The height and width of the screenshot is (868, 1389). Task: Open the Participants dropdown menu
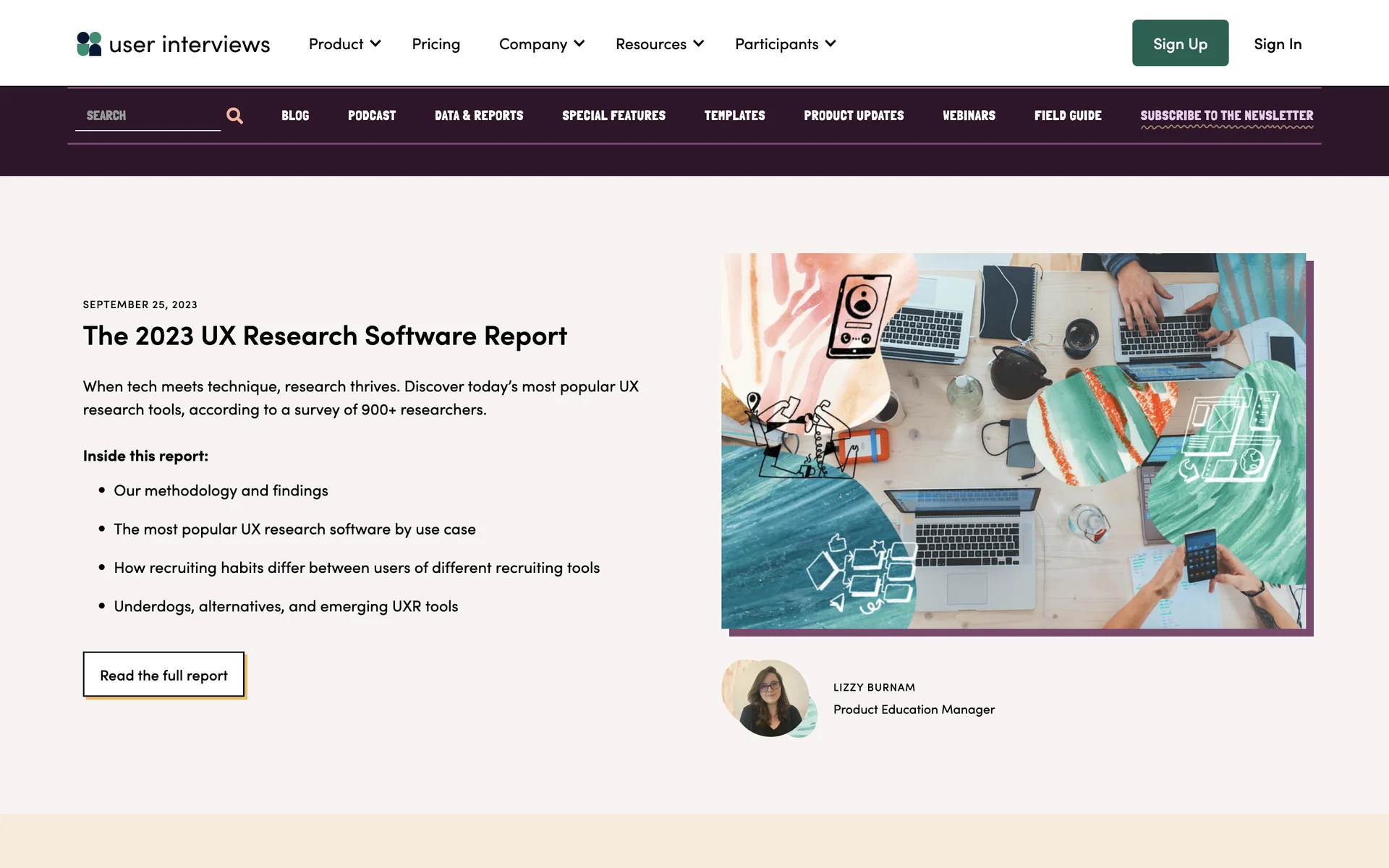pyautogui.click(x=785, y=44)
